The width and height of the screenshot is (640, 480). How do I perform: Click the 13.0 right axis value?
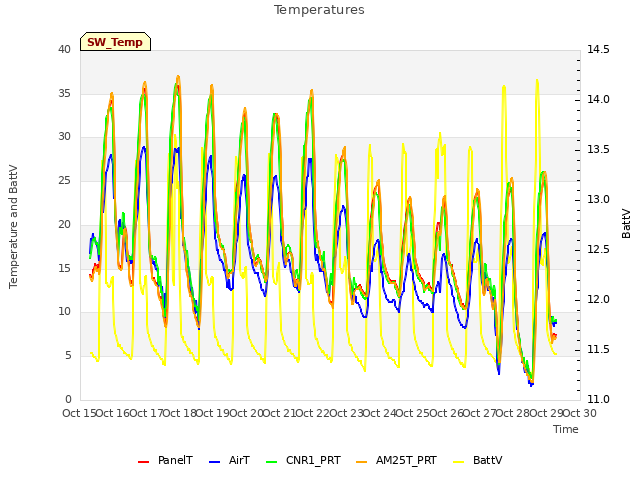pos(598,199)
